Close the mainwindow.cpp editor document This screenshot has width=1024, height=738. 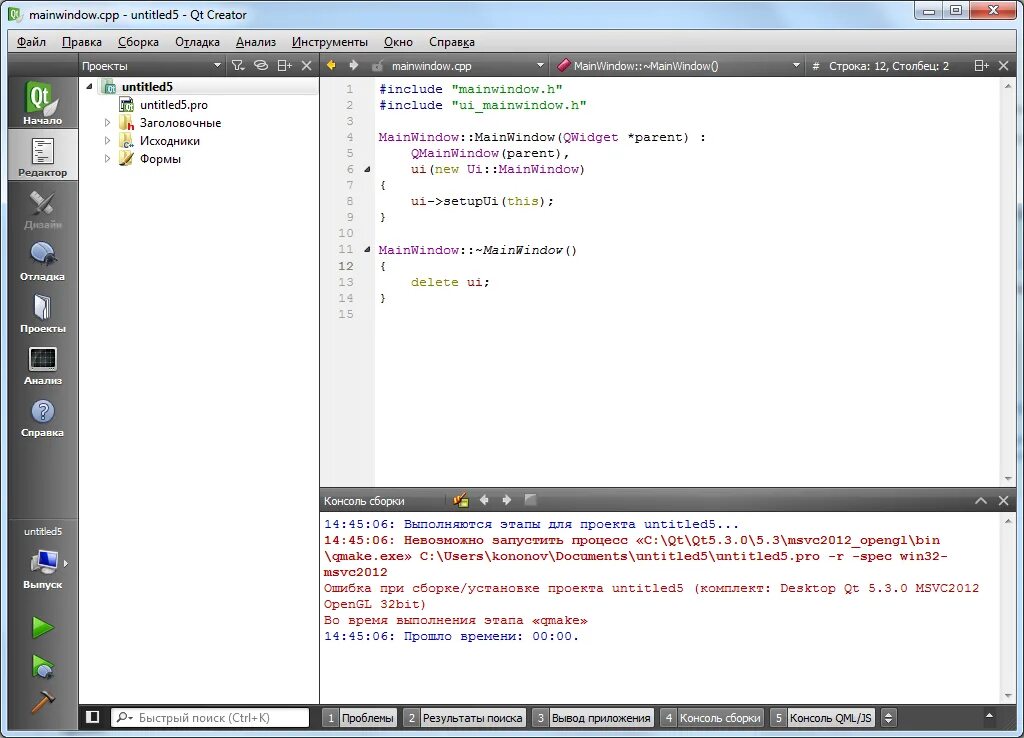[1004, 65]
